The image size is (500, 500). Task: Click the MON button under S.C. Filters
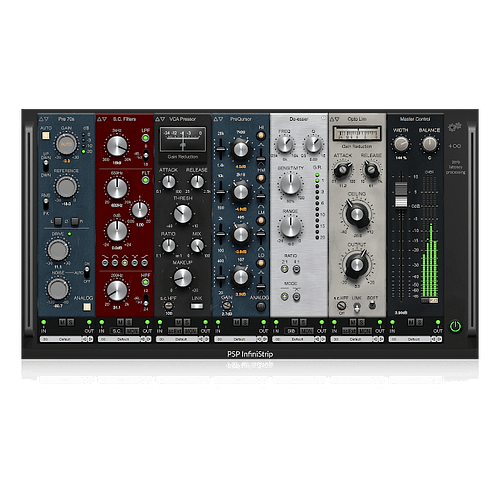point(132,331)
